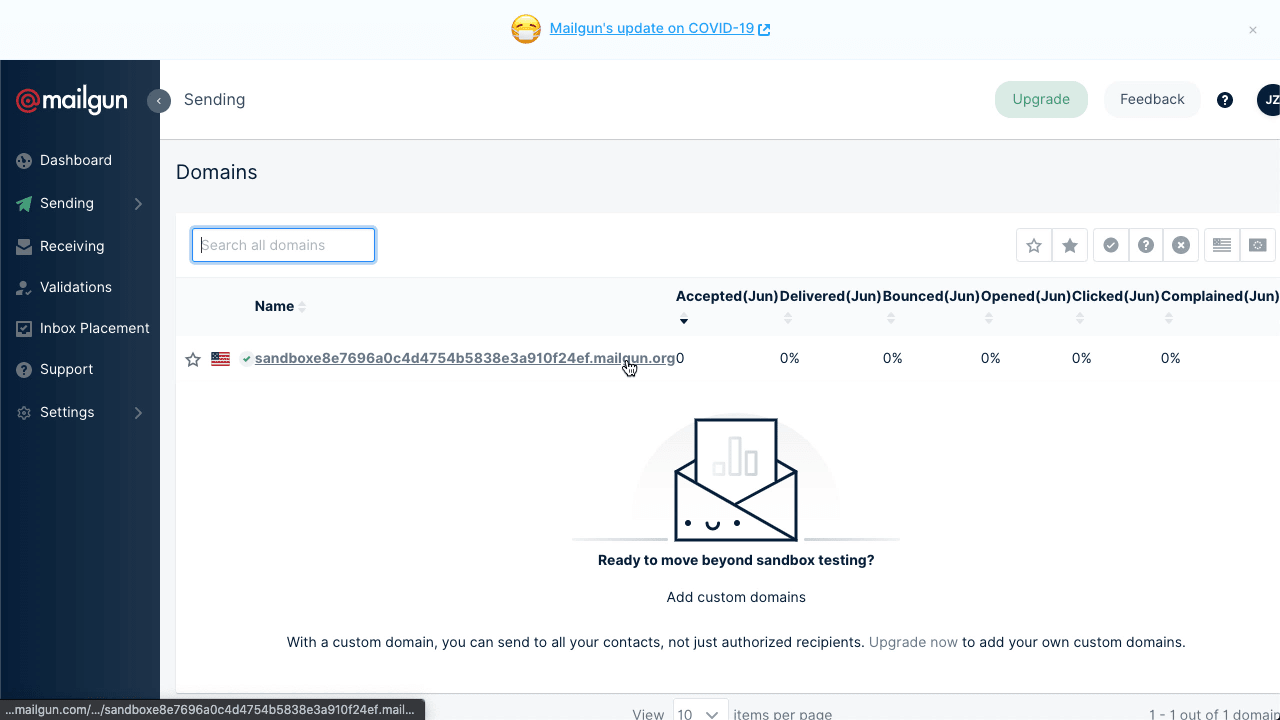Viewport: 1280px width, 720px height.
Task: Open the Sending menu item
Action: coord(67,204)
